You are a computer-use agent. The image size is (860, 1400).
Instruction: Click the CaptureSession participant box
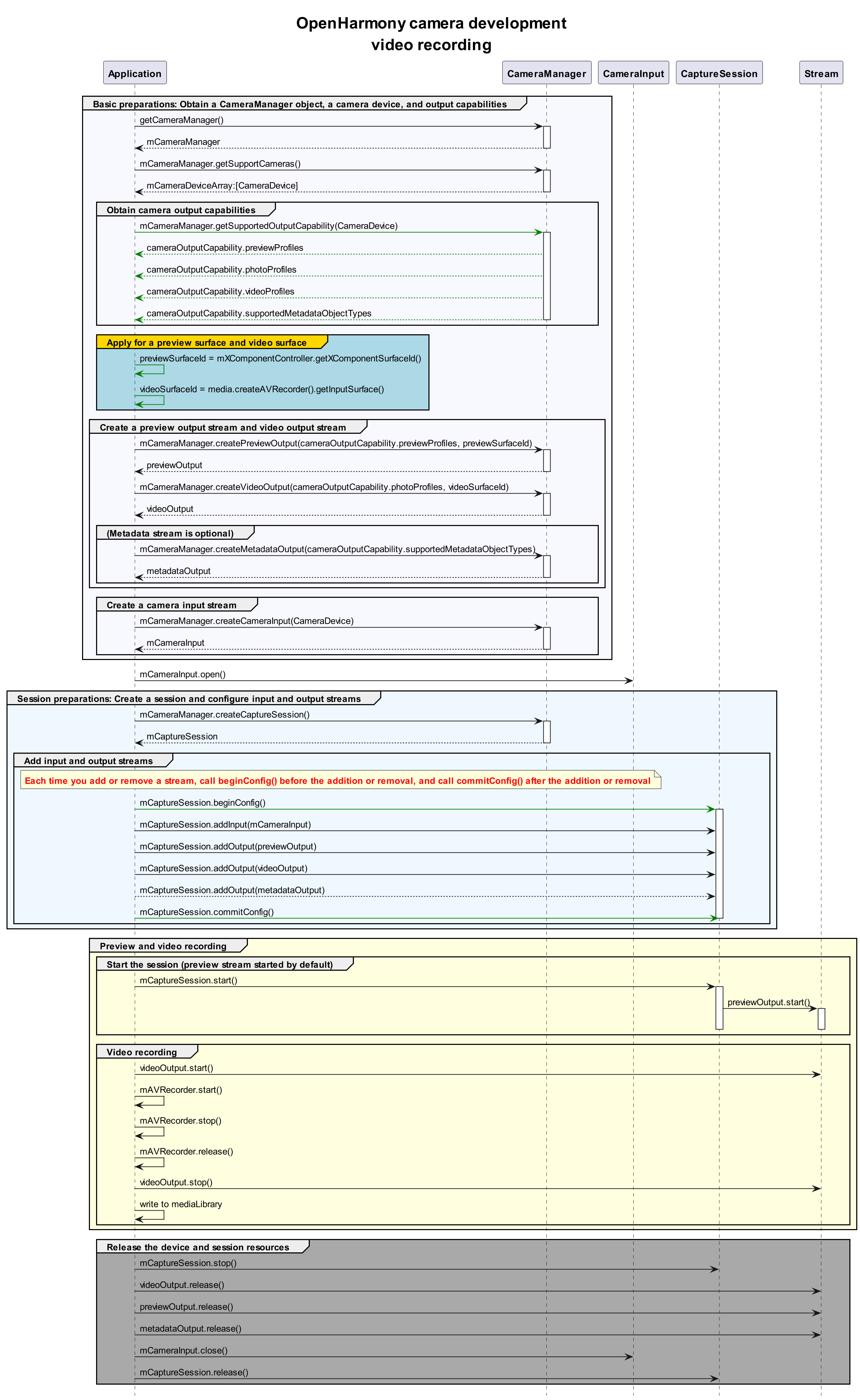(719, 73)
